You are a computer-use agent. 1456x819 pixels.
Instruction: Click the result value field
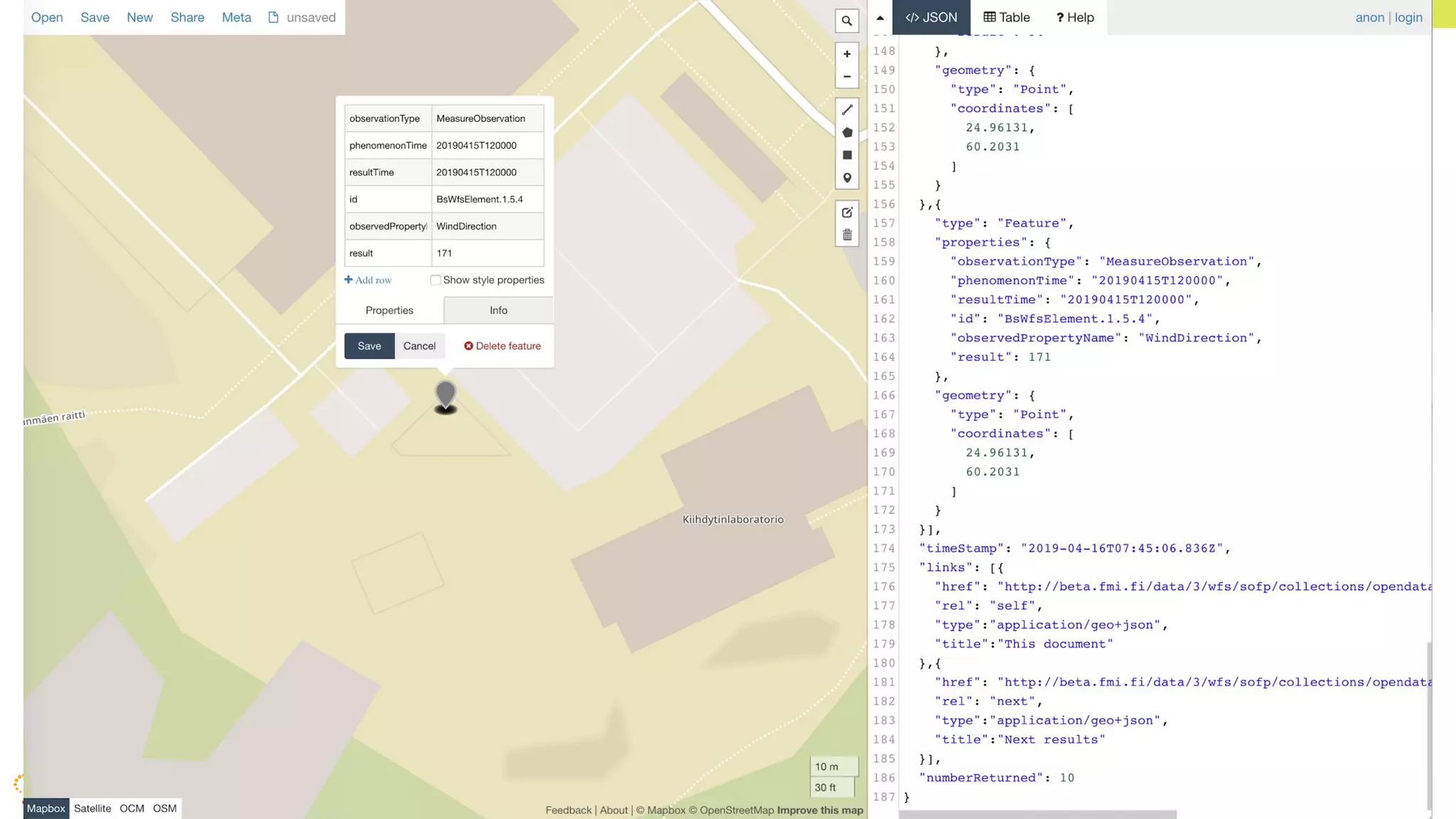pyautogui.click(x=487, y=253)
